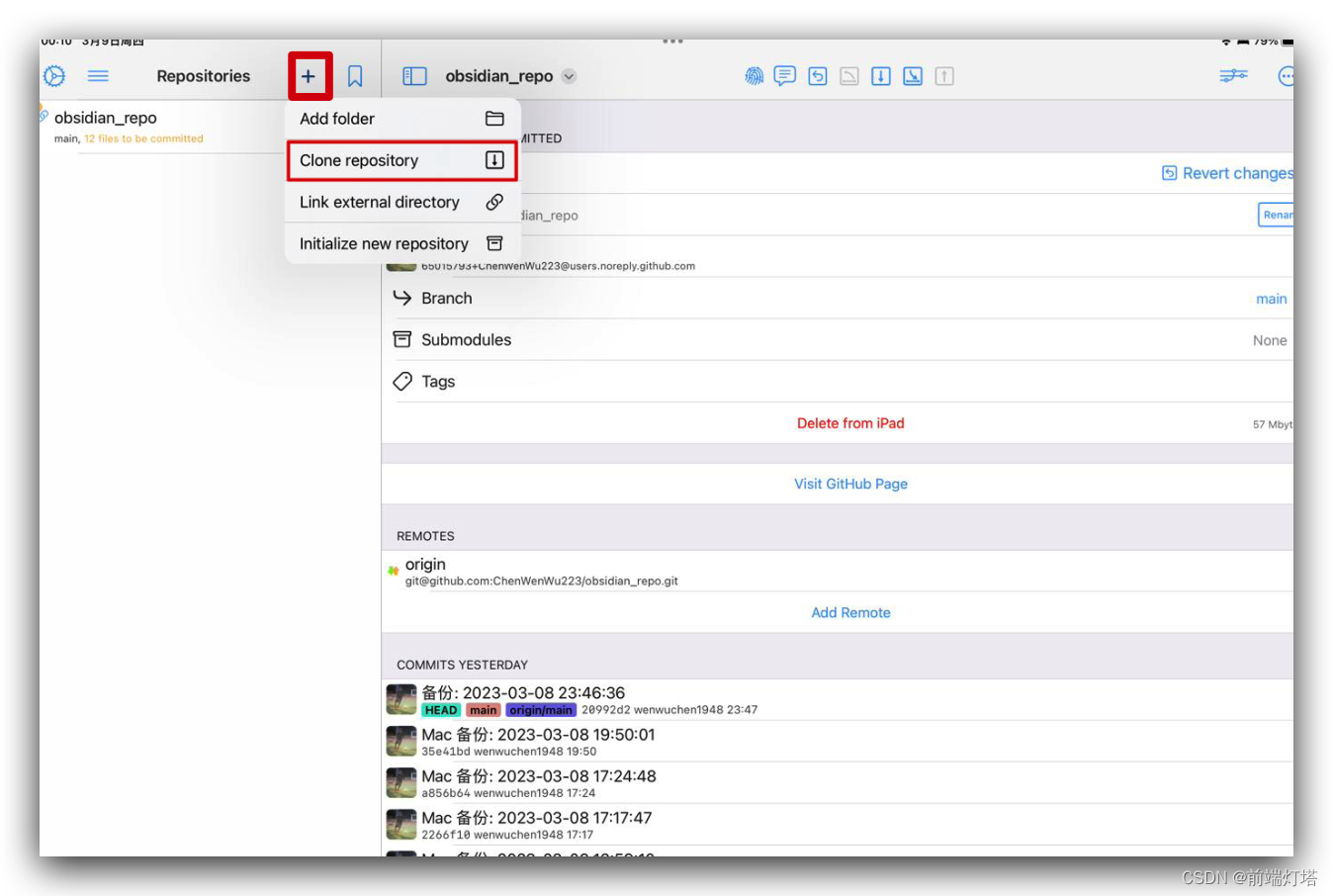Viewport: 1333px width, 896px height.
Task: Tap the HEAD tag label
Action: [x=441, y=710]
